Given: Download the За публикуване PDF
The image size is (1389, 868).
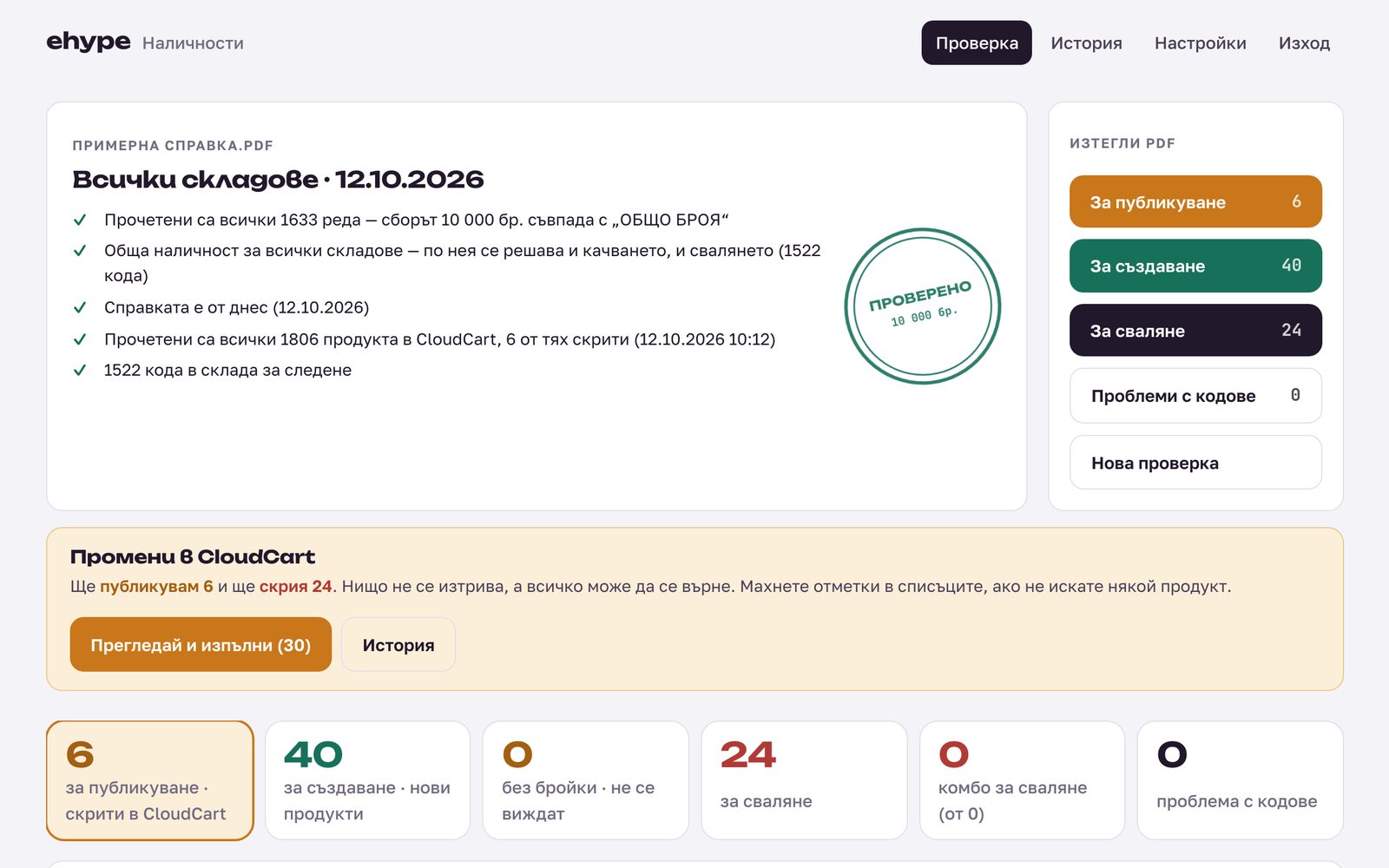Looking at the screenshot, I should (x=1195, y=201).
